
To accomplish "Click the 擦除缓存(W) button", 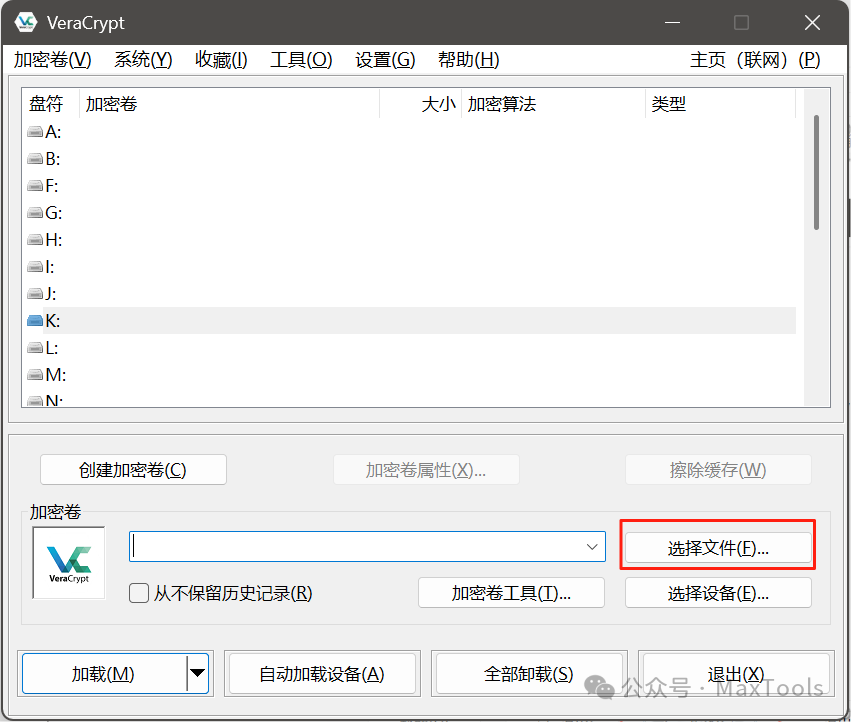I will coord(718,470).
